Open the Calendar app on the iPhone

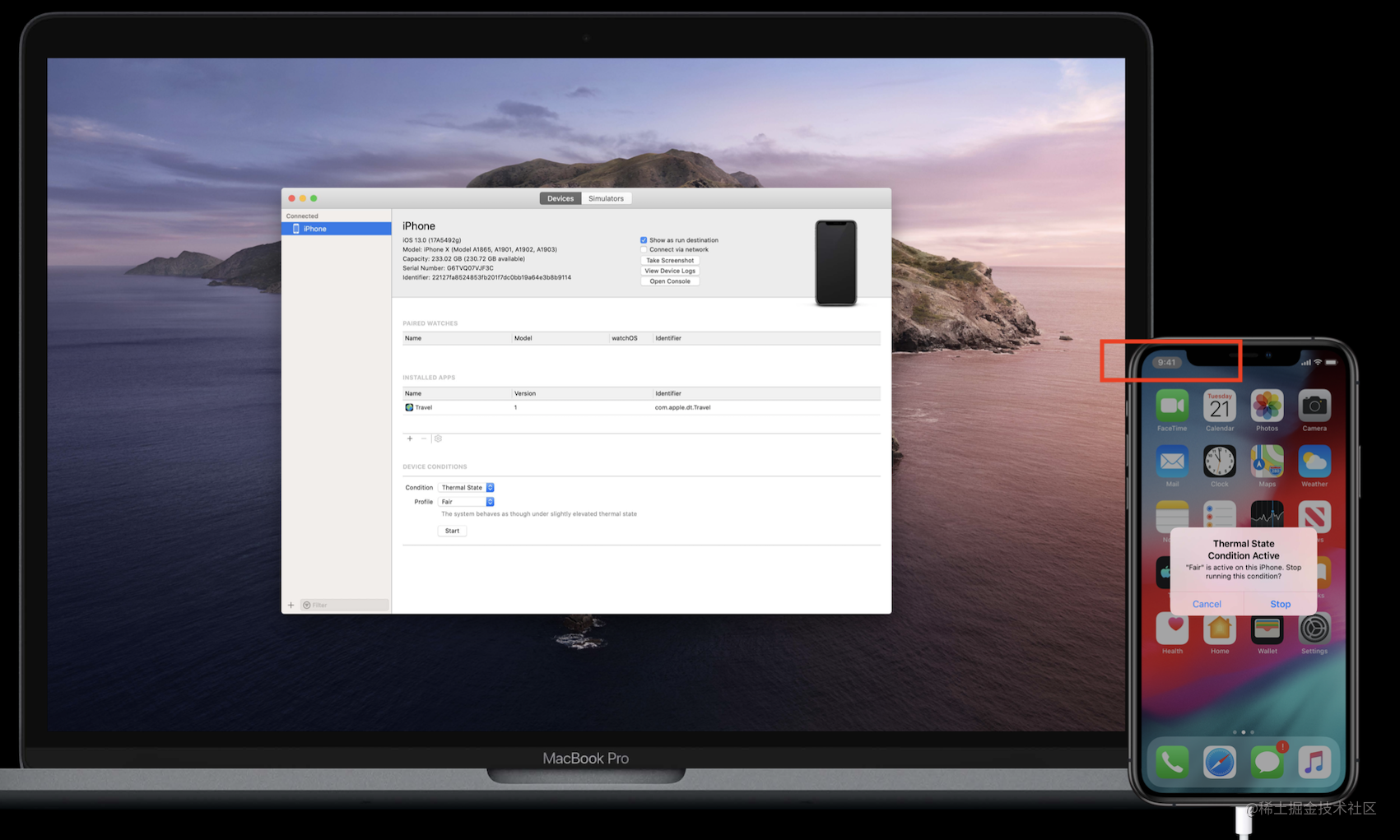click(1220, 406)
